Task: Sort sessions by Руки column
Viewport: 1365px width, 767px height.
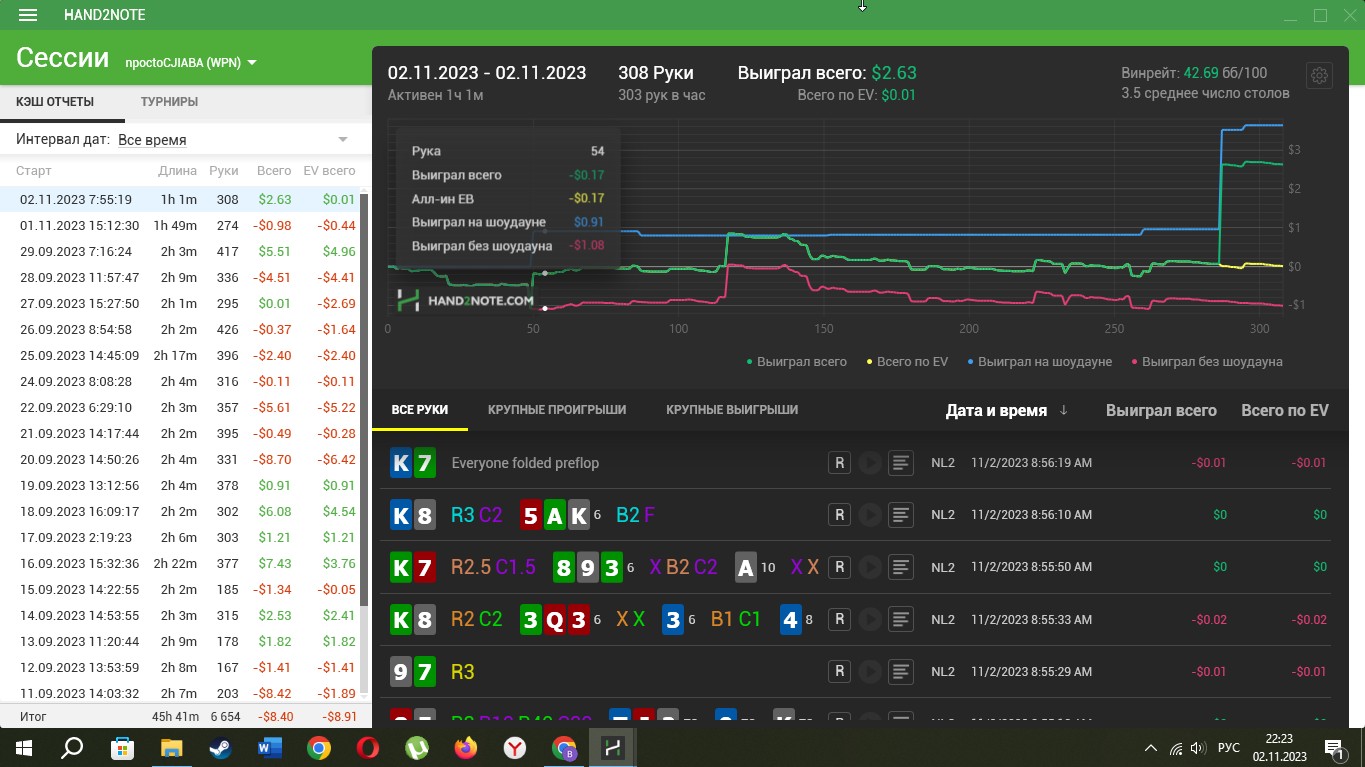Action: [x=224, y=171]
